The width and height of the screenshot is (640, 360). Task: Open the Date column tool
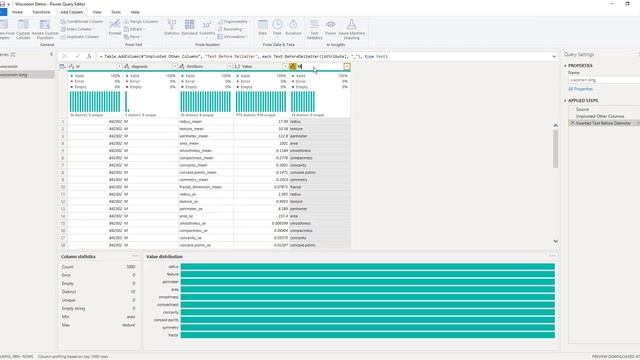pos(262,28)
